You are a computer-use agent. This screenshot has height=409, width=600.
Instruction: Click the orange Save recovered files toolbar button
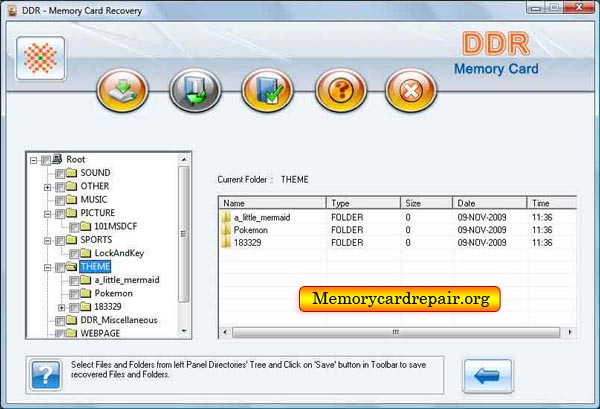(122, 90)
